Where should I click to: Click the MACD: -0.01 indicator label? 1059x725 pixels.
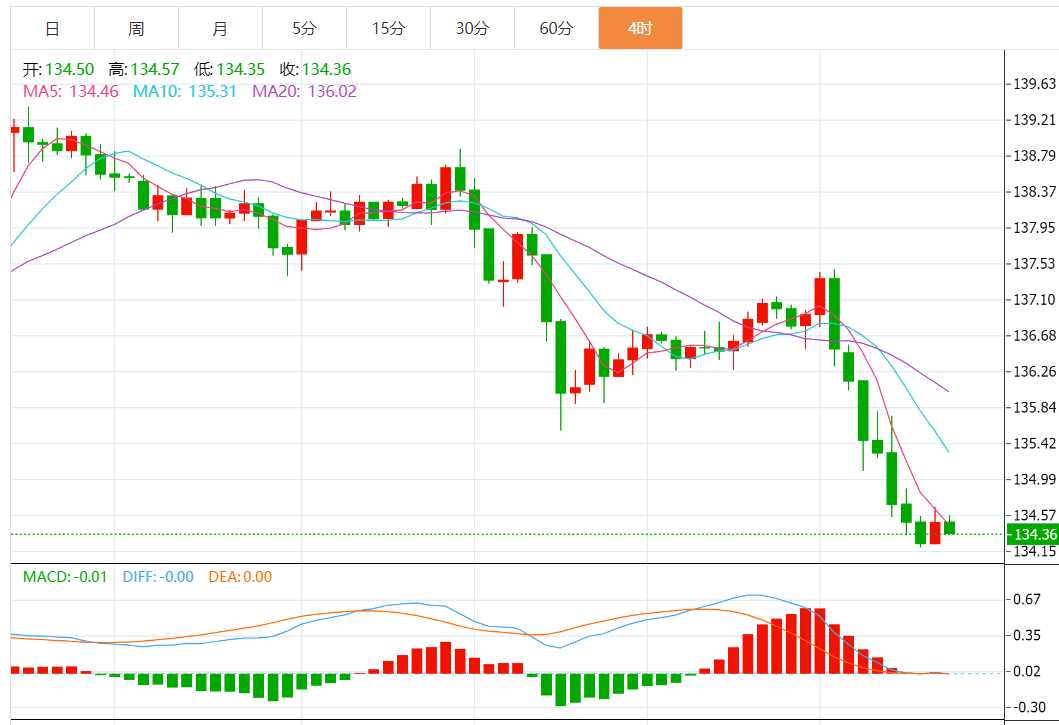point(65,577)
